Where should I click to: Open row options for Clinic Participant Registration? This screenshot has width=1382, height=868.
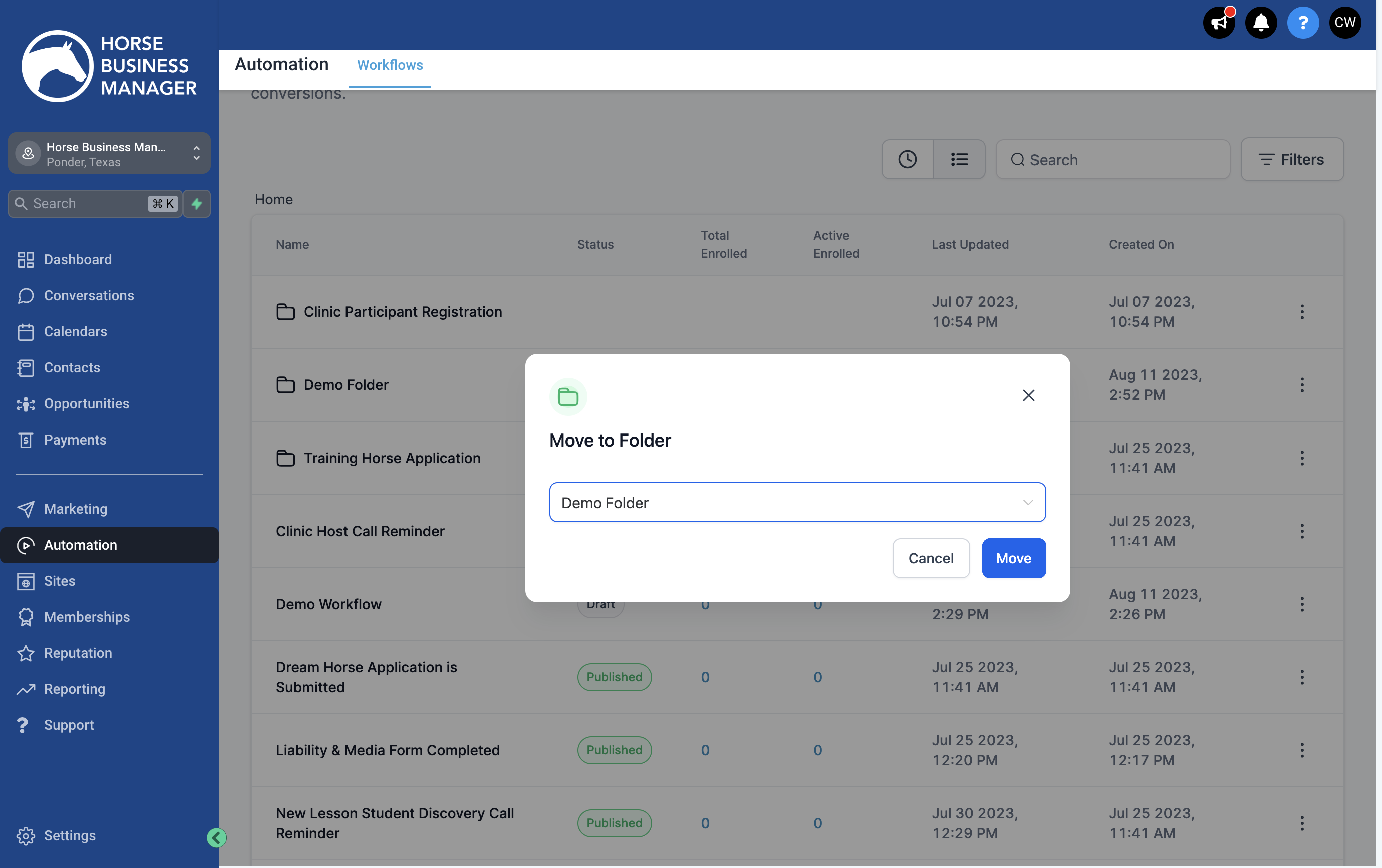click(x=1302, y=311)
